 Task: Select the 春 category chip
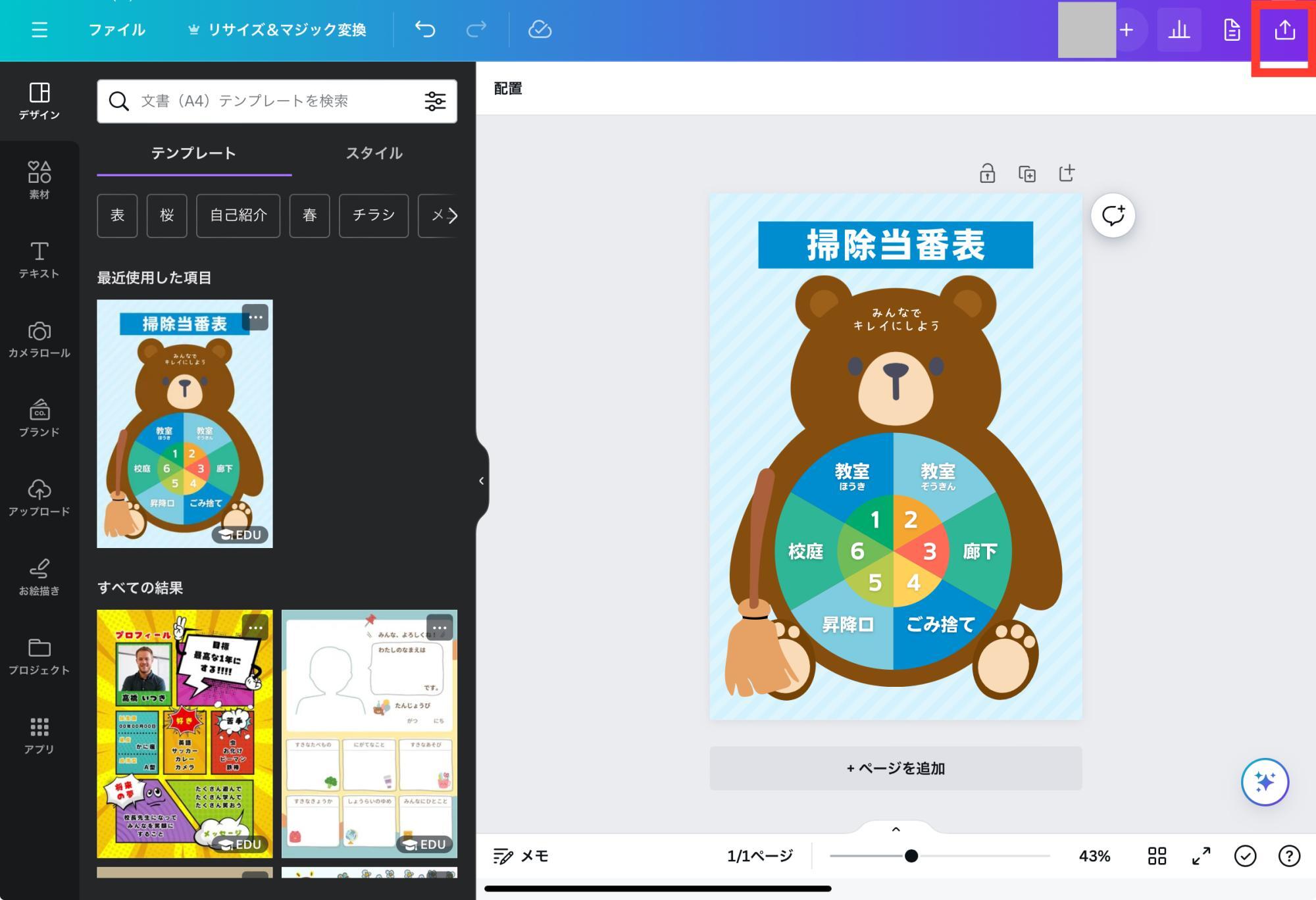(309, 215)
